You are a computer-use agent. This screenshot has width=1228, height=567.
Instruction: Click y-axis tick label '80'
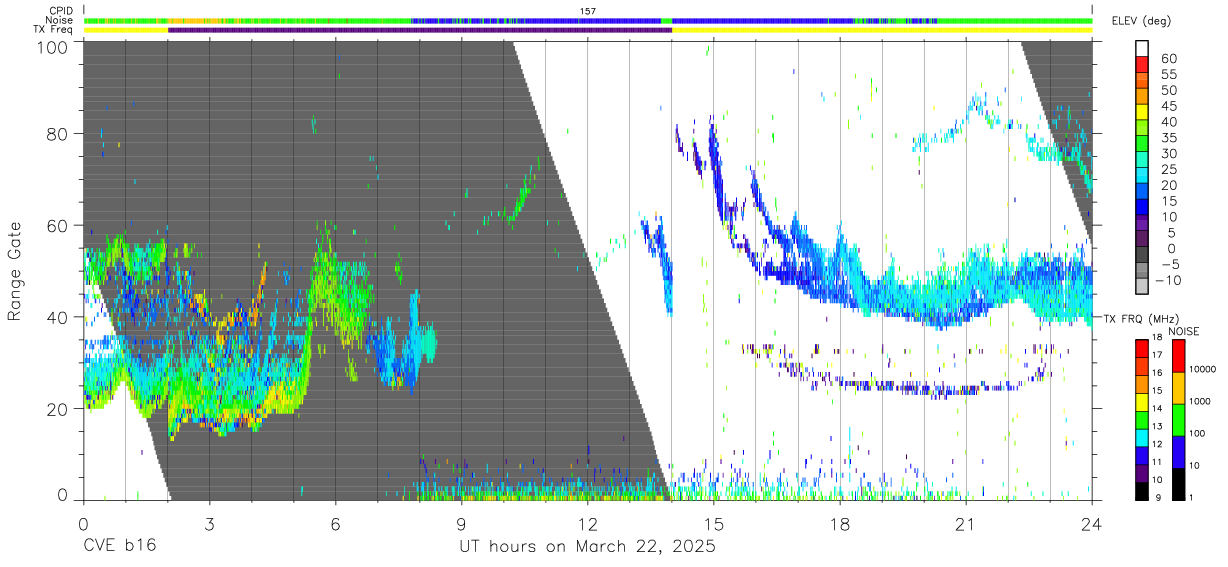coord(58,134)
